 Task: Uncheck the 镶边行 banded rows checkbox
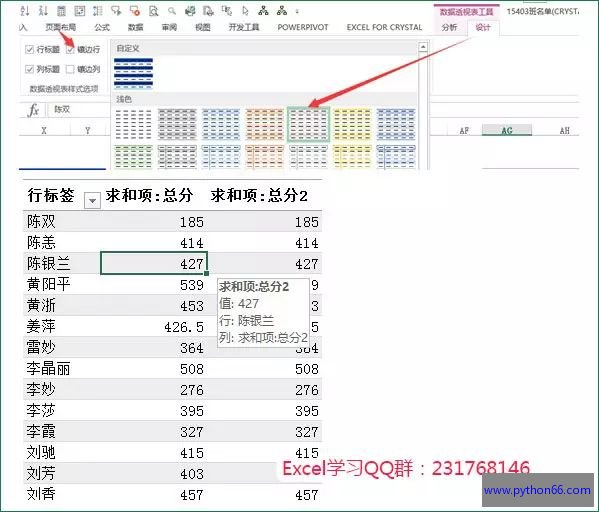(70, 49)
